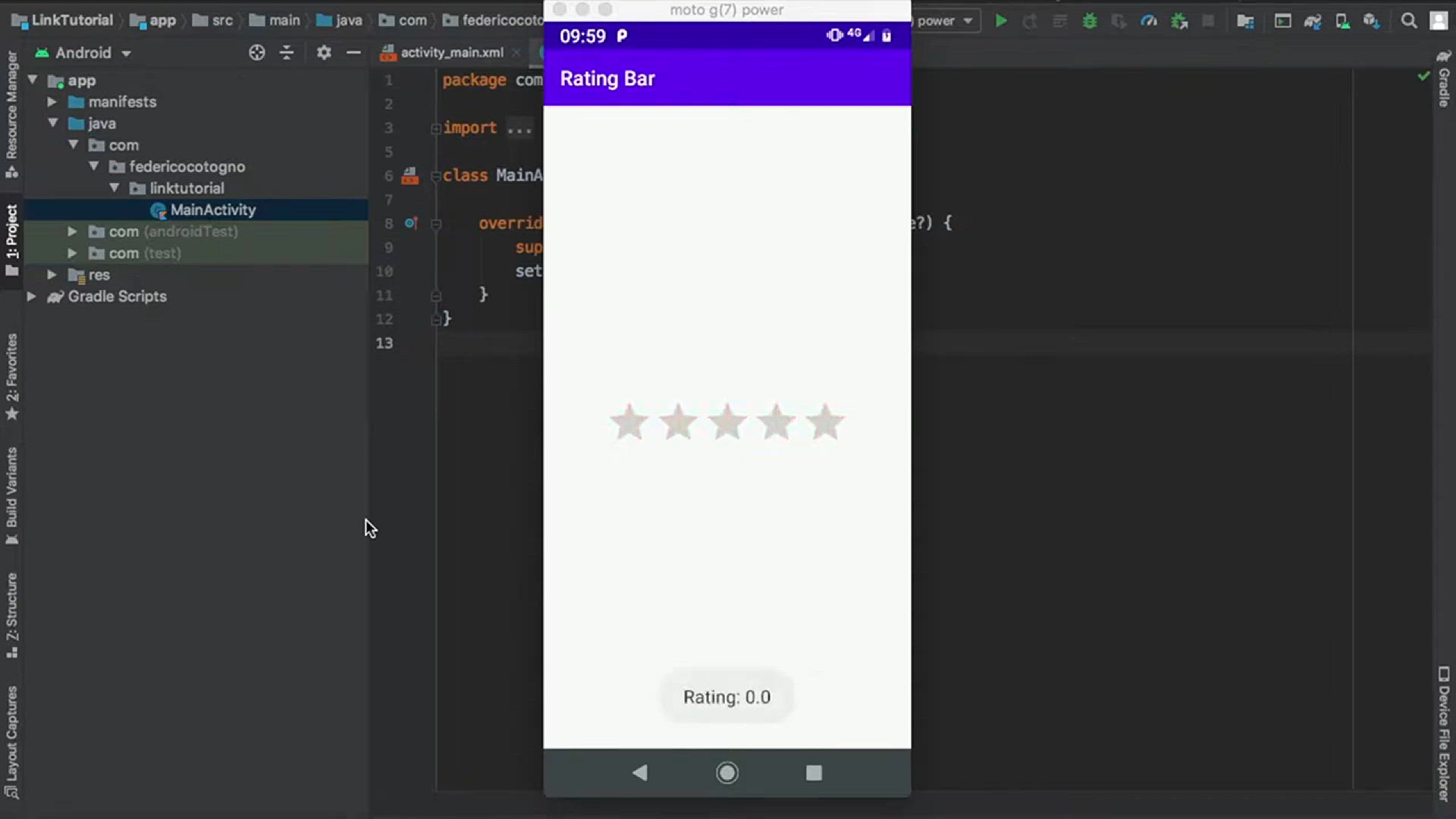This screenshot has width=1456, height=819.
Task: Click the project panel settings gear
Action: click(x=324, y=52)
